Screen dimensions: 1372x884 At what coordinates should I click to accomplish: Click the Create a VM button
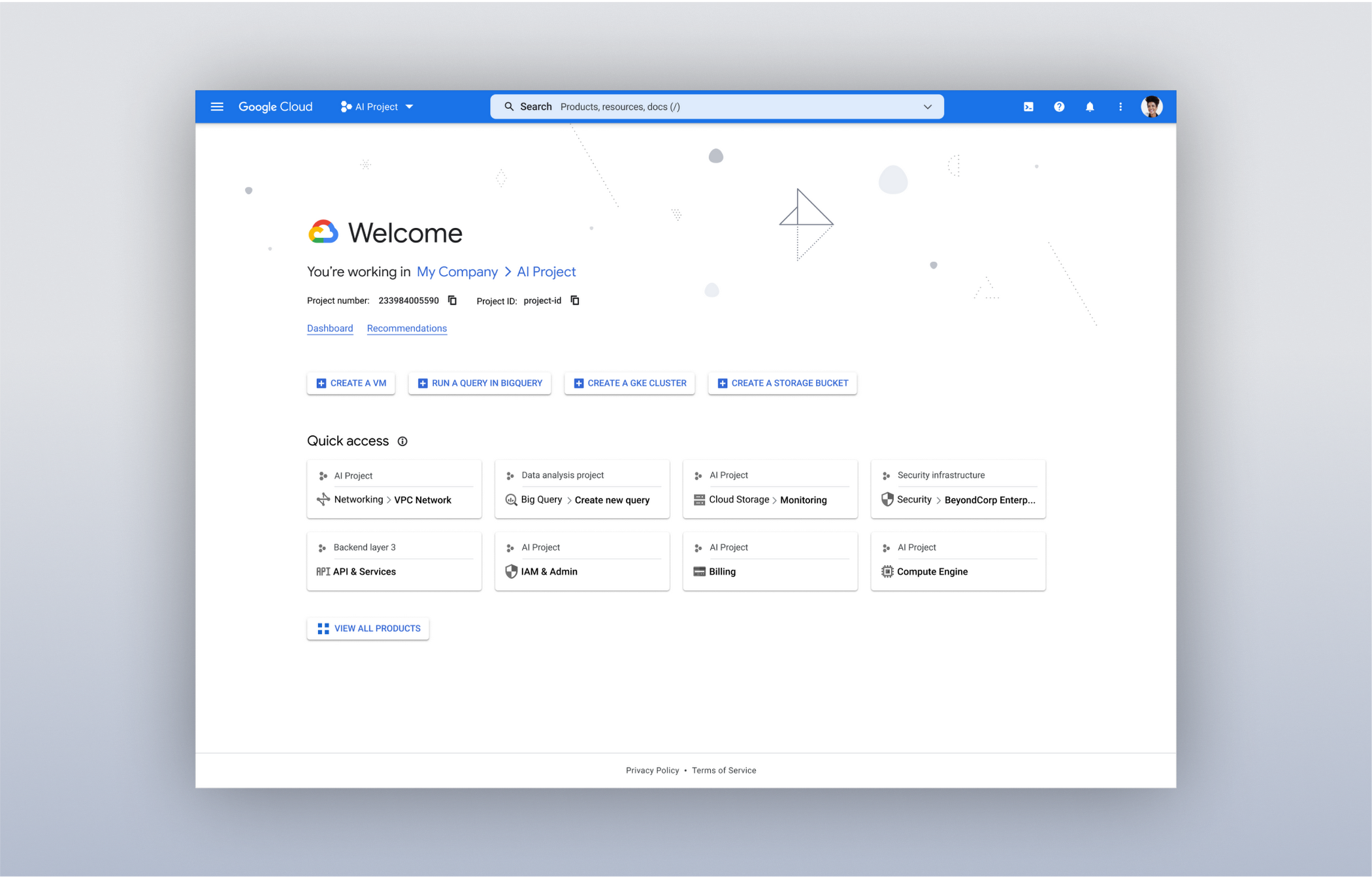351,384
